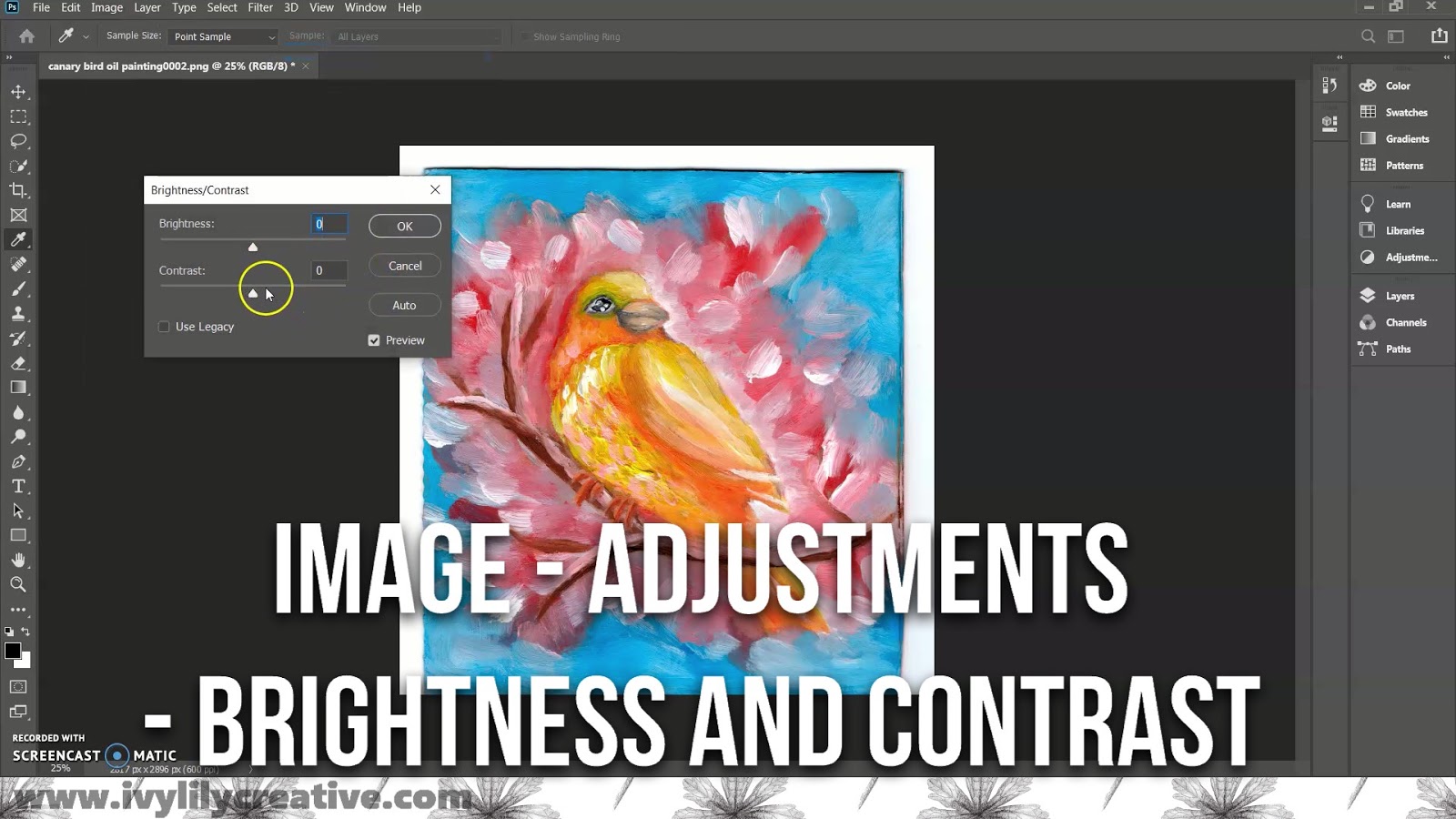Open the Layer menu
Image resolution: width=1456 pixels, height=819 pixels.
click(x=147, y=7)
